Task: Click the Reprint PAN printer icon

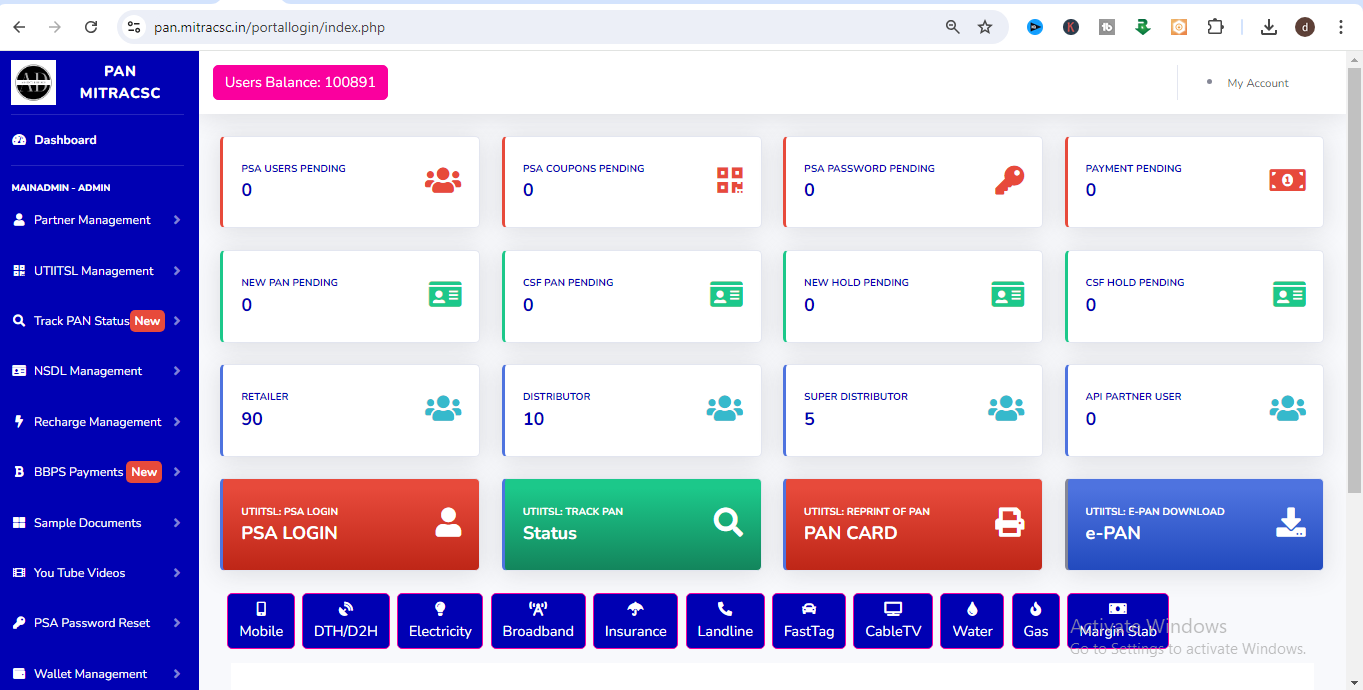Action: pos(1010,522)
